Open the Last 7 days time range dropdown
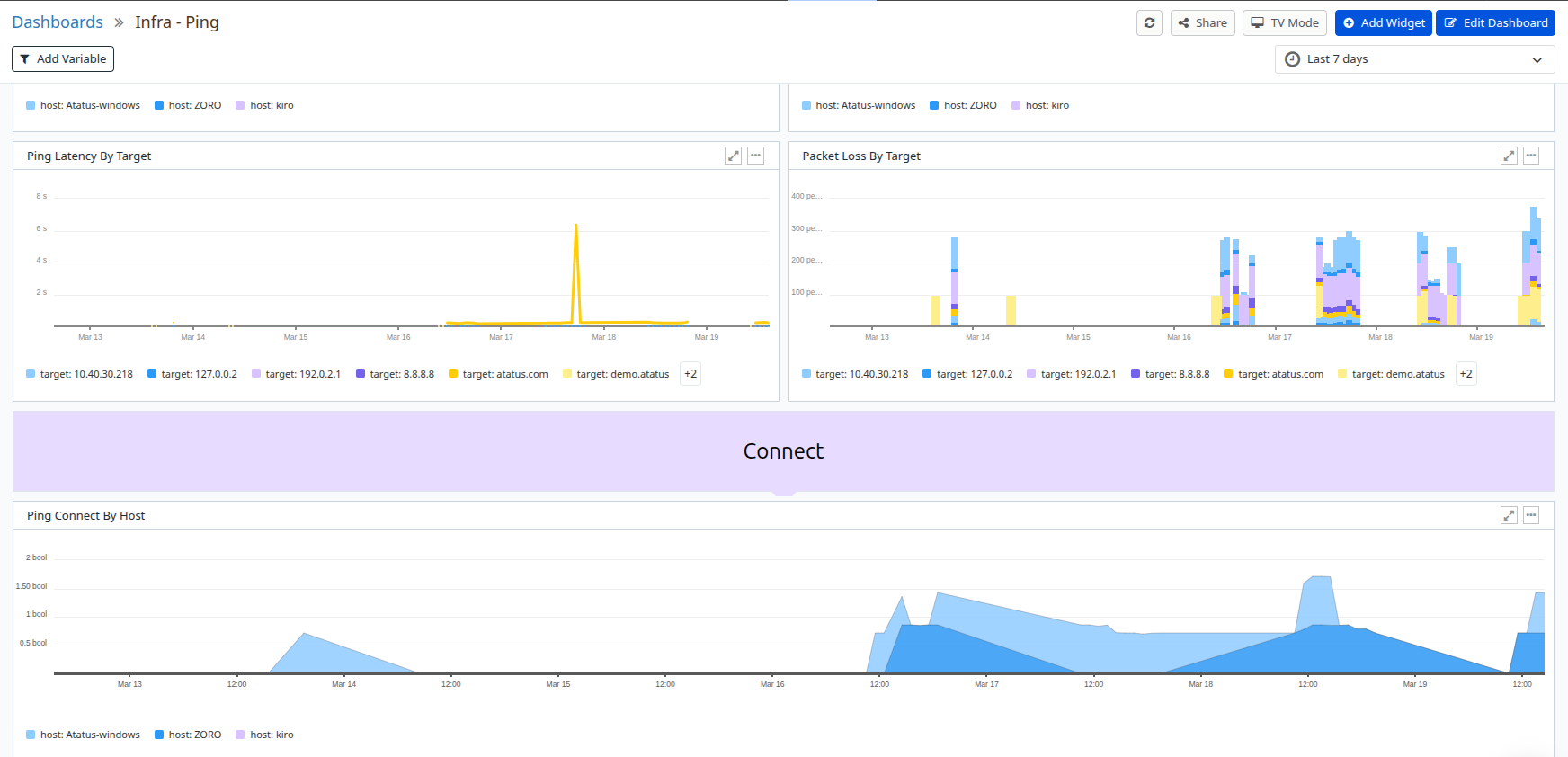This screenshot has width=1568, height=757. pyautogui.click(x=1413, y=59)
